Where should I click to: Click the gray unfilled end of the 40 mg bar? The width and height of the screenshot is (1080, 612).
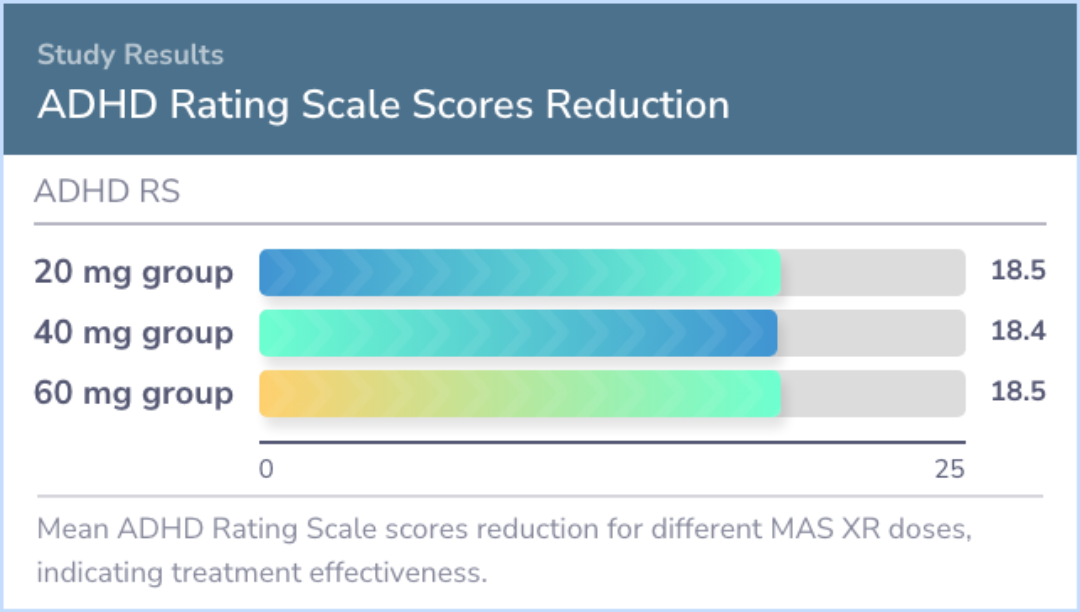[x=871, y=333]
